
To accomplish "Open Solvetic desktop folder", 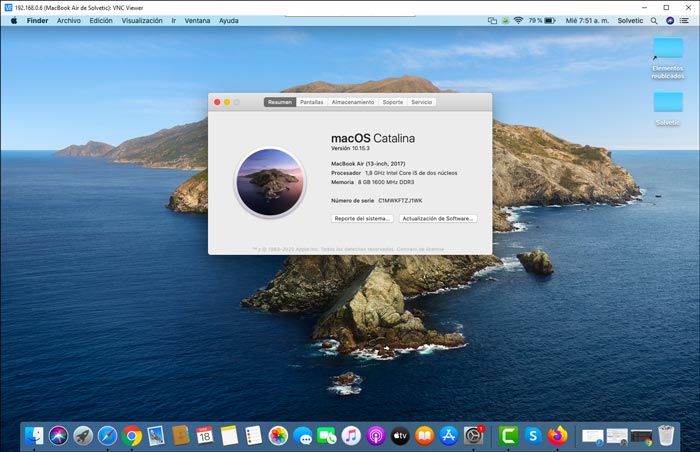I will (668, 109).
